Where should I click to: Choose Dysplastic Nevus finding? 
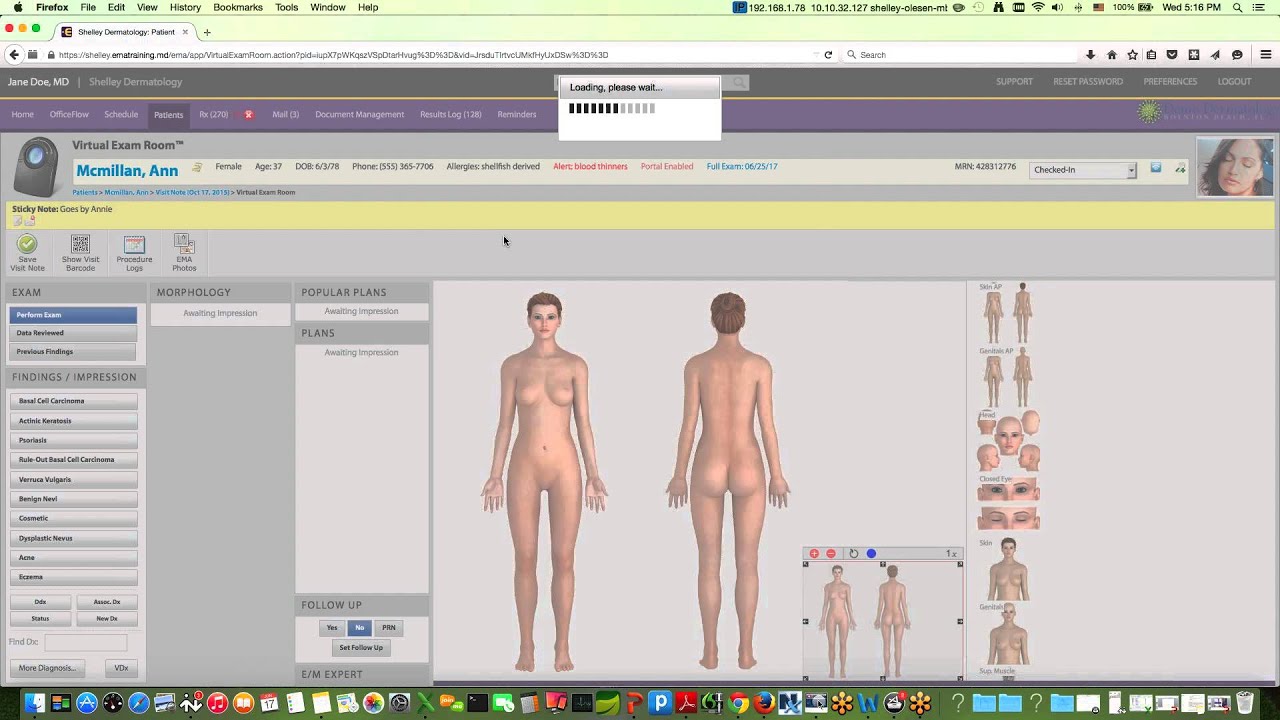(74, 538)
